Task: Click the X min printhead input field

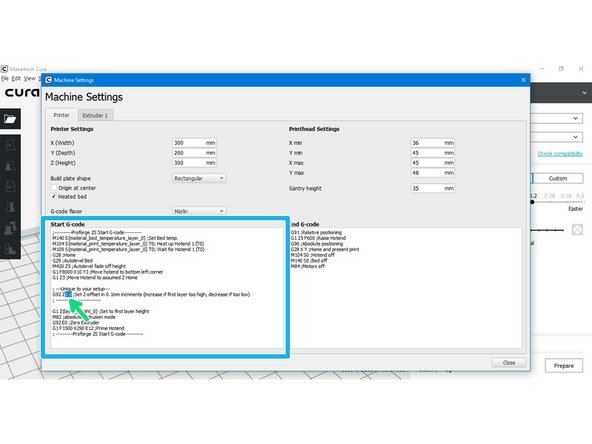Action: pos(433,143)
